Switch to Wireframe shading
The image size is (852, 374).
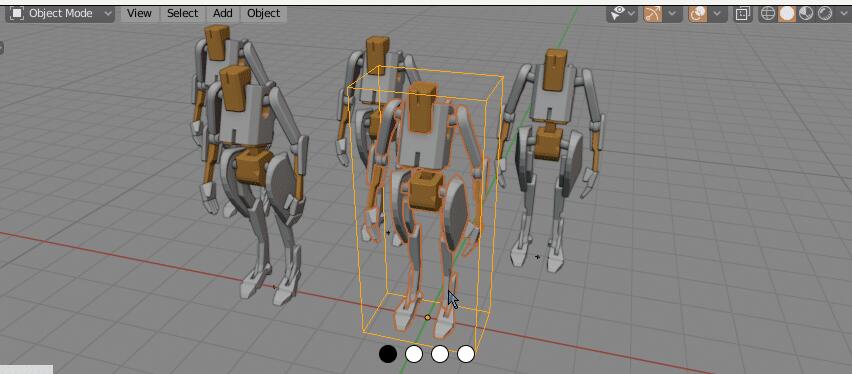(x=767, y=14)
